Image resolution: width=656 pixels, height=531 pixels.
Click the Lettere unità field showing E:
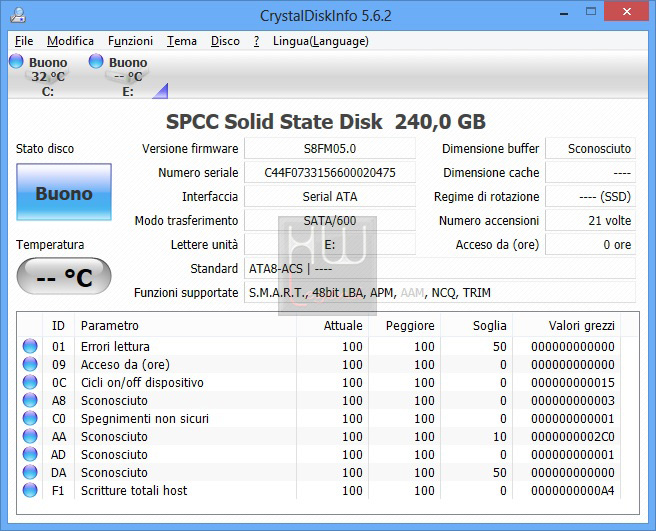pyautogui.click(x=330, y=244)
